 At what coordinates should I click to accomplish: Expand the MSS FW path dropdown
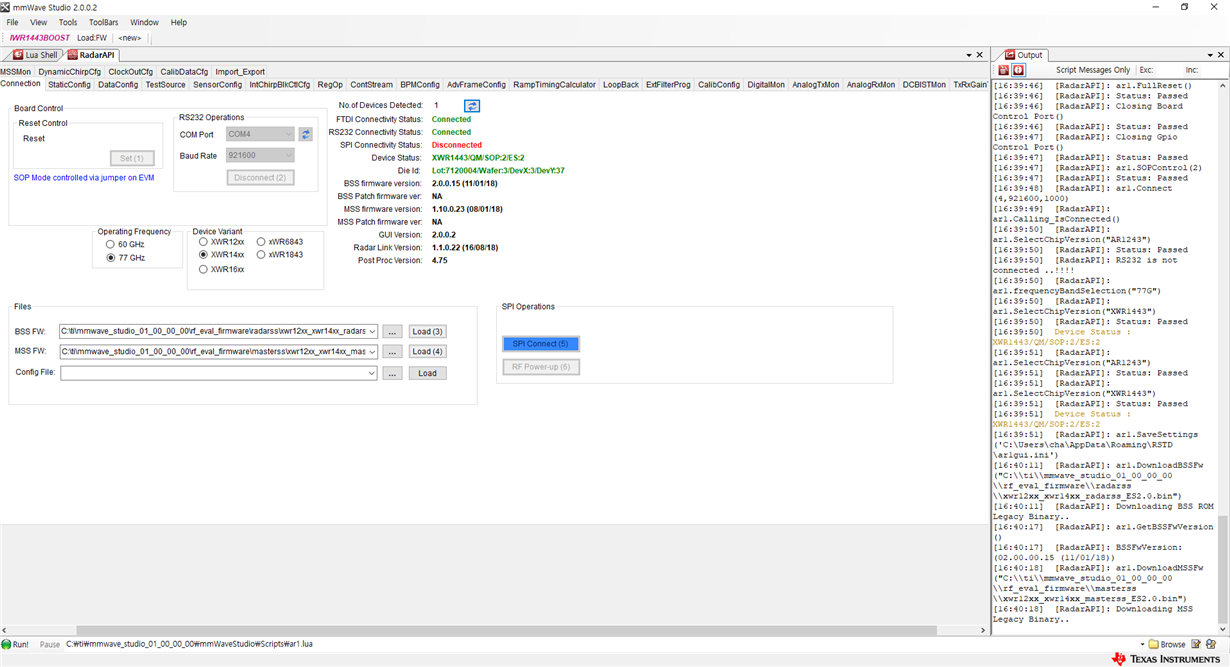point(372,352)
